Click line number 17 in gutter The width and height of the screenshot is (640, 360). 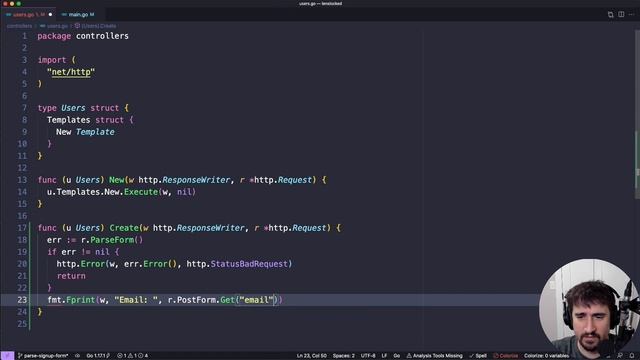coord(22,228)
